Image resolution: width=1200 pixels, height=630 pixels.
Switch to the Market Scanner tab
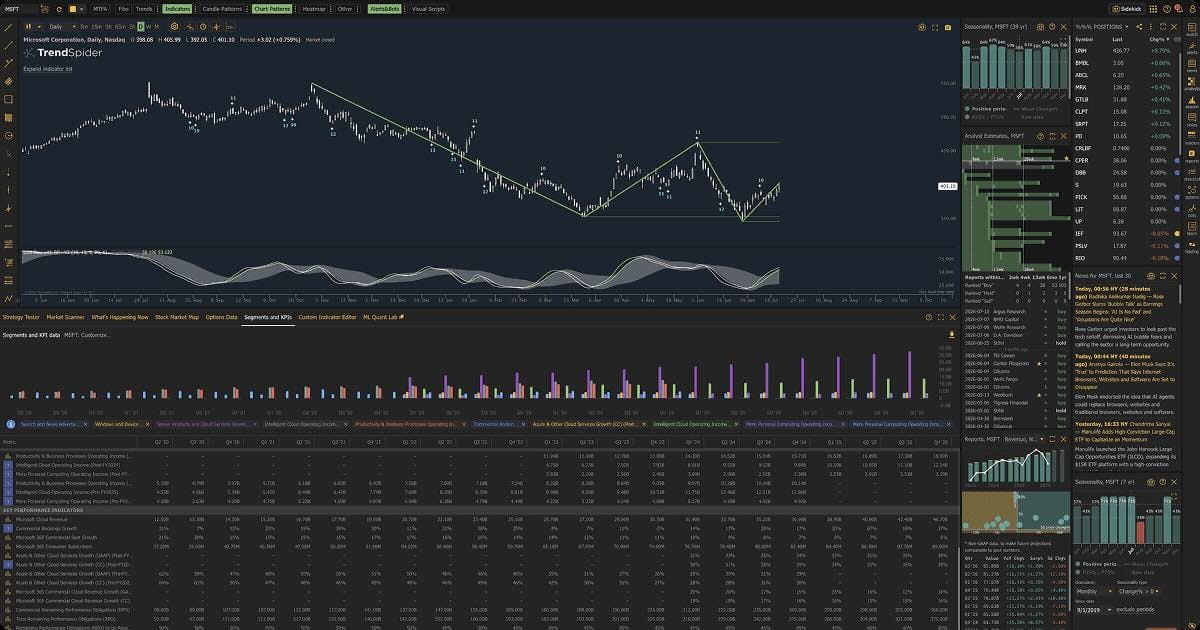click(x=65, y=317)
